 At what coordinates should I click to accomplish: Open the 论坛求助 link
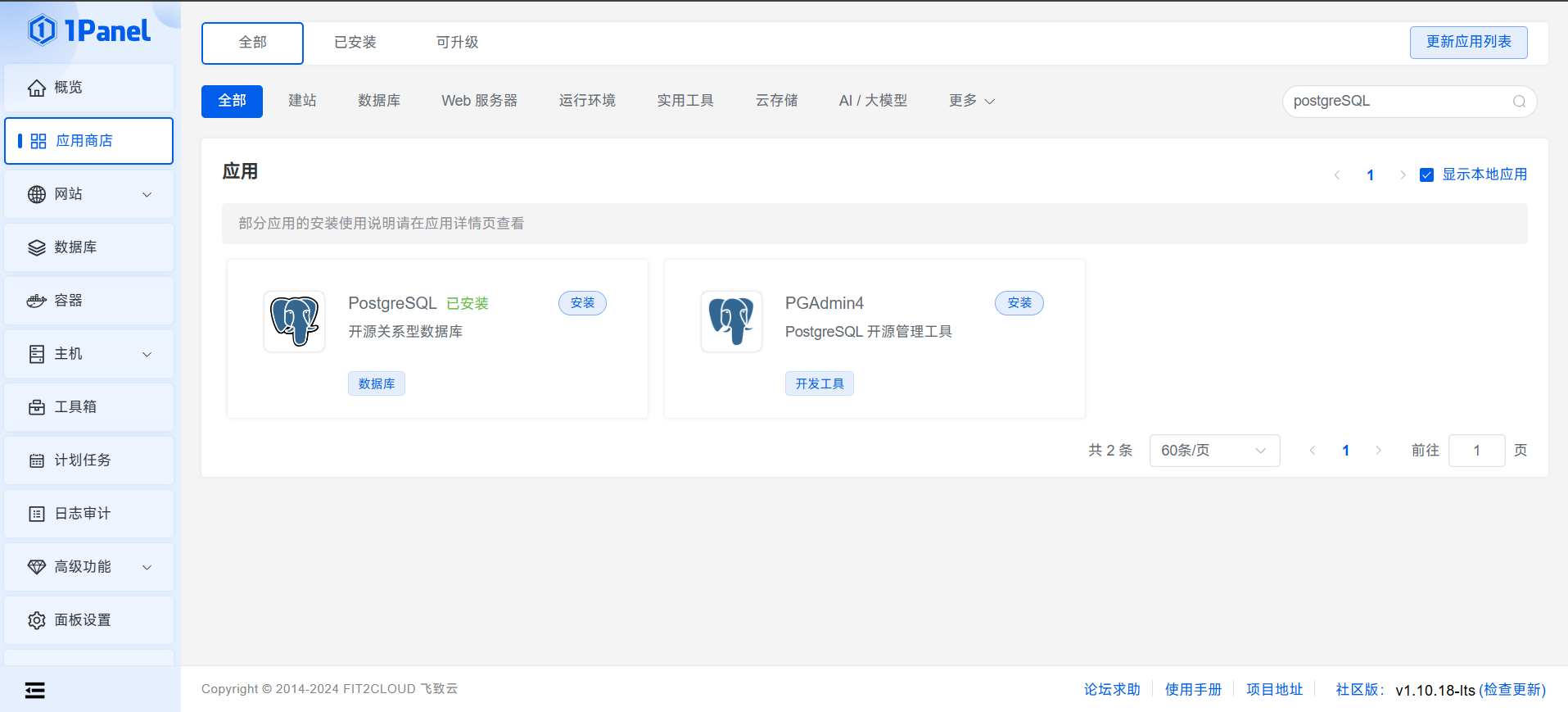tap(1112, 690)
